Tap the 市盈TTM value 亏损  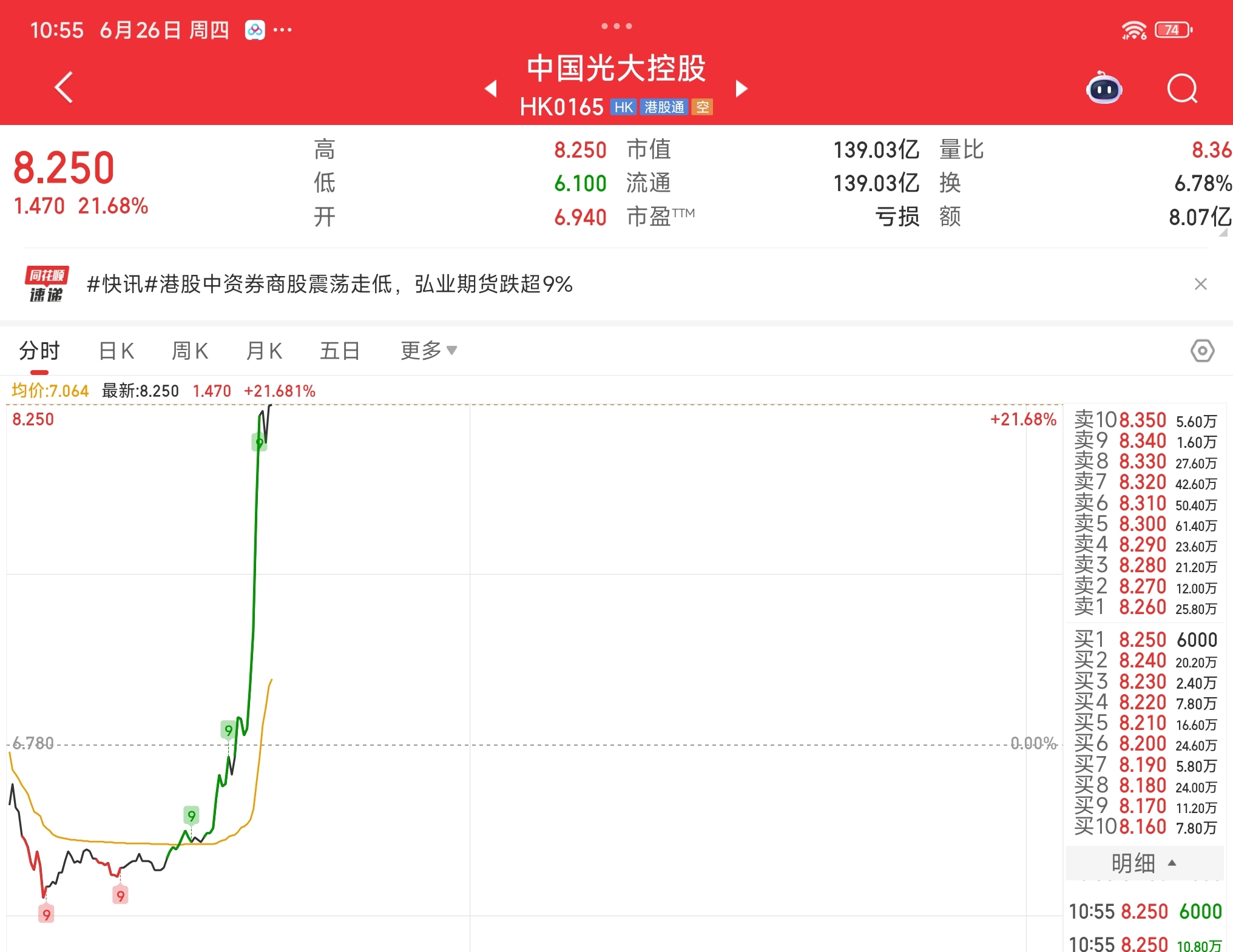(x=897, y=217)
